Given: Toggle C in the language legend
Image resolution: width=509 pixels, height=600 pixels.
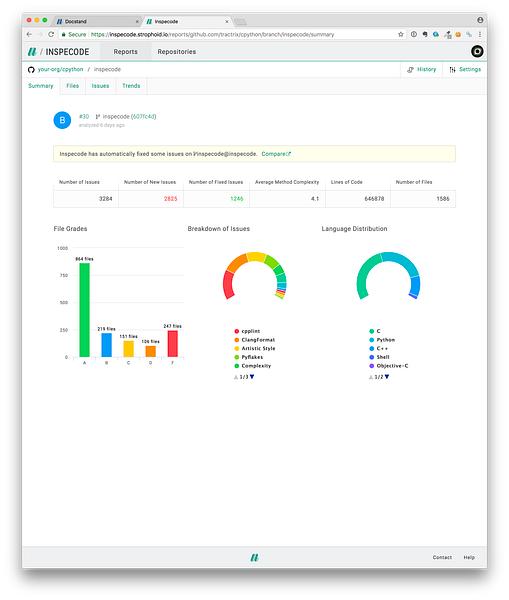Looking at the screenshot, I should click(x=375, y=331).
